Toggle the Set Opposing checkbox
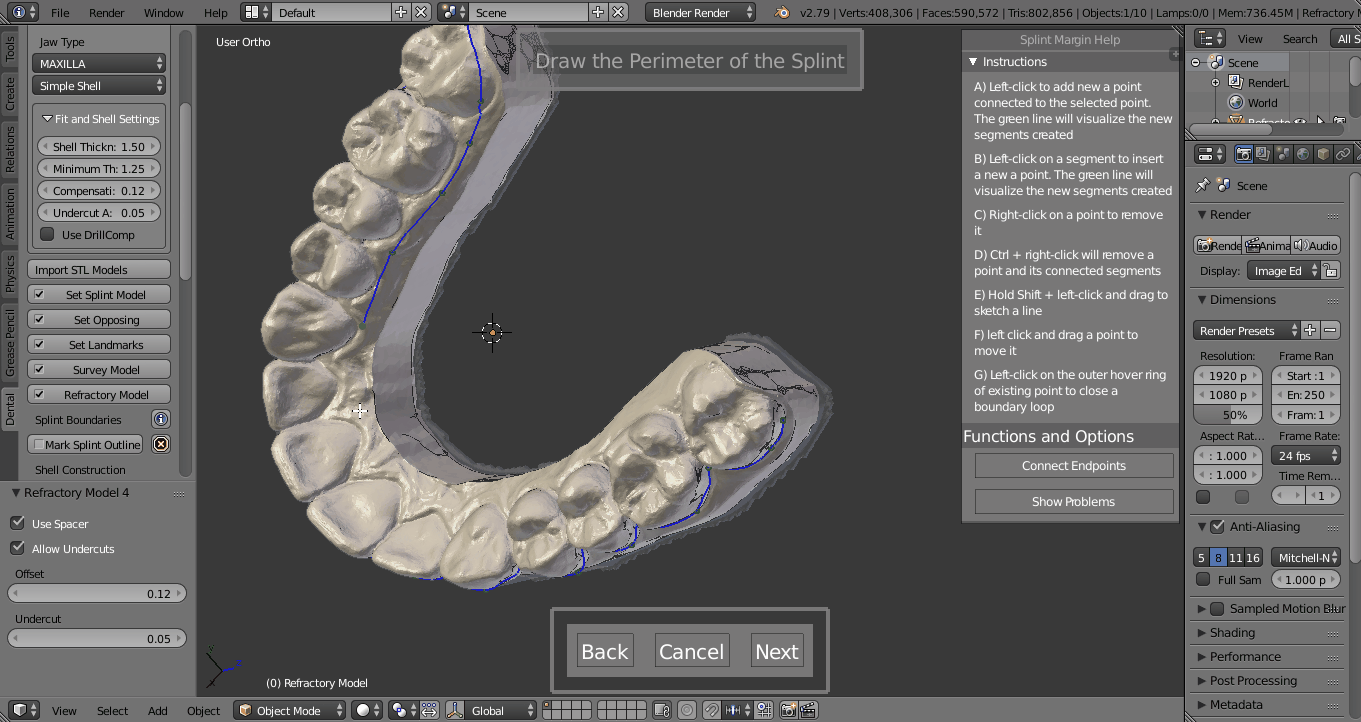This screenshot has width=1361, height=722. [39, 319]
